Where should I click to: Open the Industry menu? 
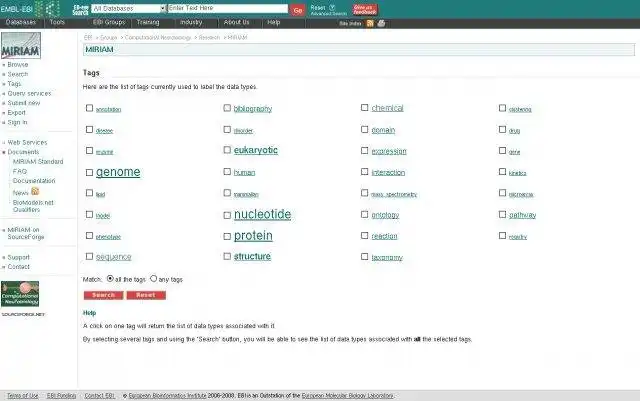(x=191, y=22)
